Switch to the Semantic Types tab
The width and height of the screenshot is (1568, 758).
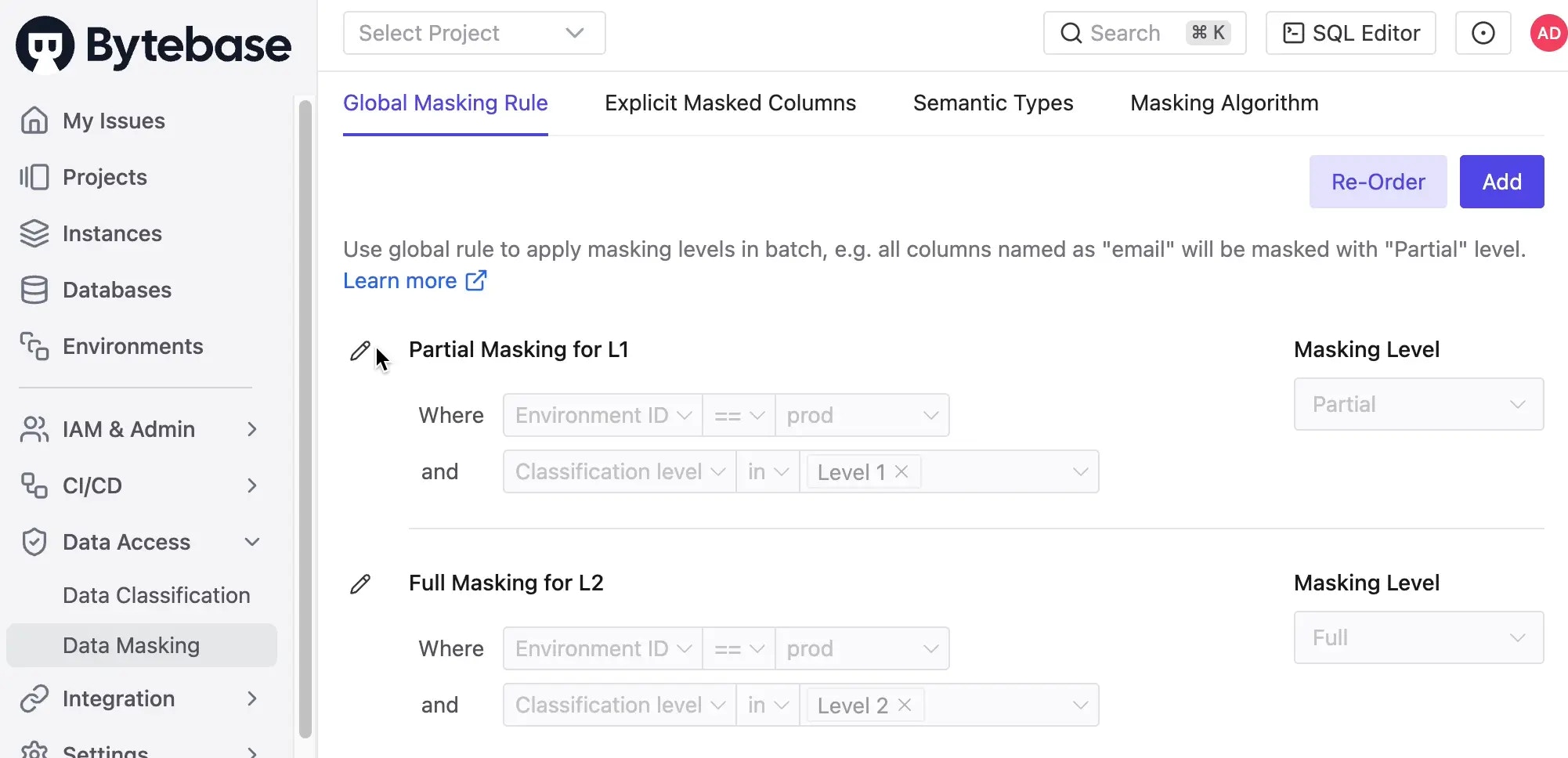[993, 103]
